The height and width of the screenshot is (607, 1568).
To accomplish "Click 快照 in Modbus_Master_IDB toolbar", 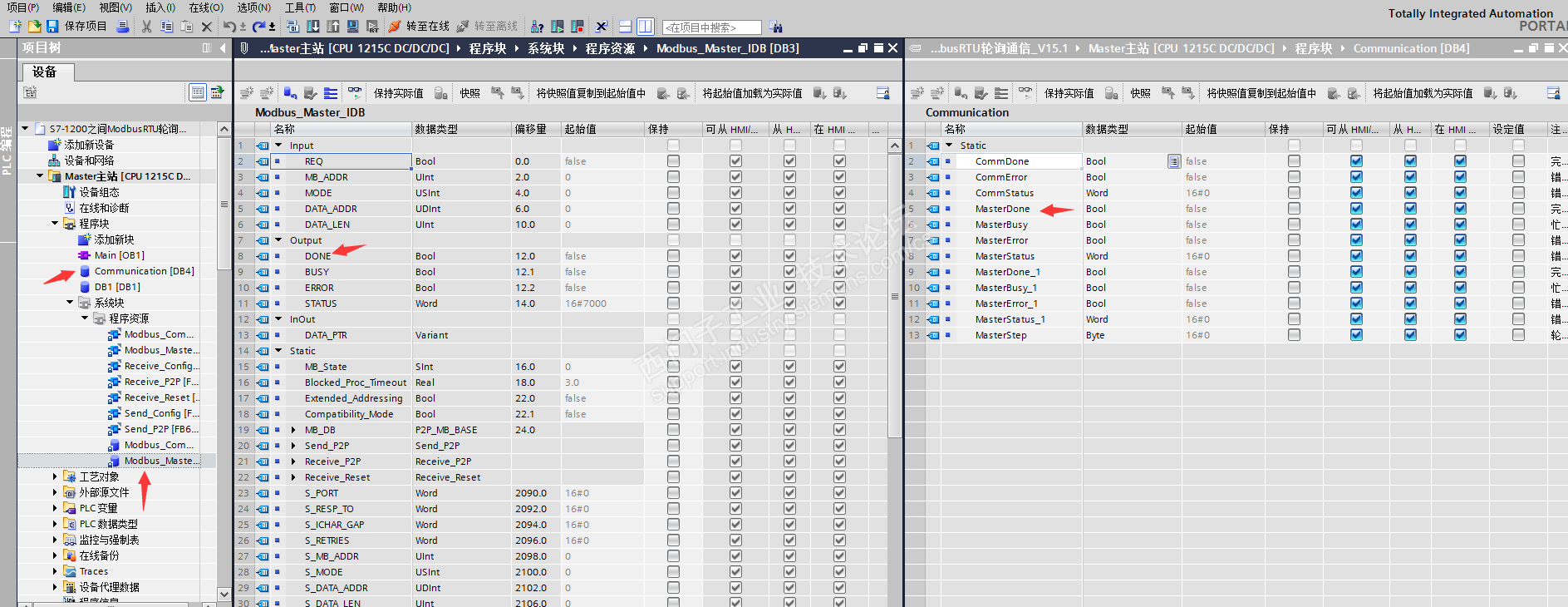I will click(470, 93).
